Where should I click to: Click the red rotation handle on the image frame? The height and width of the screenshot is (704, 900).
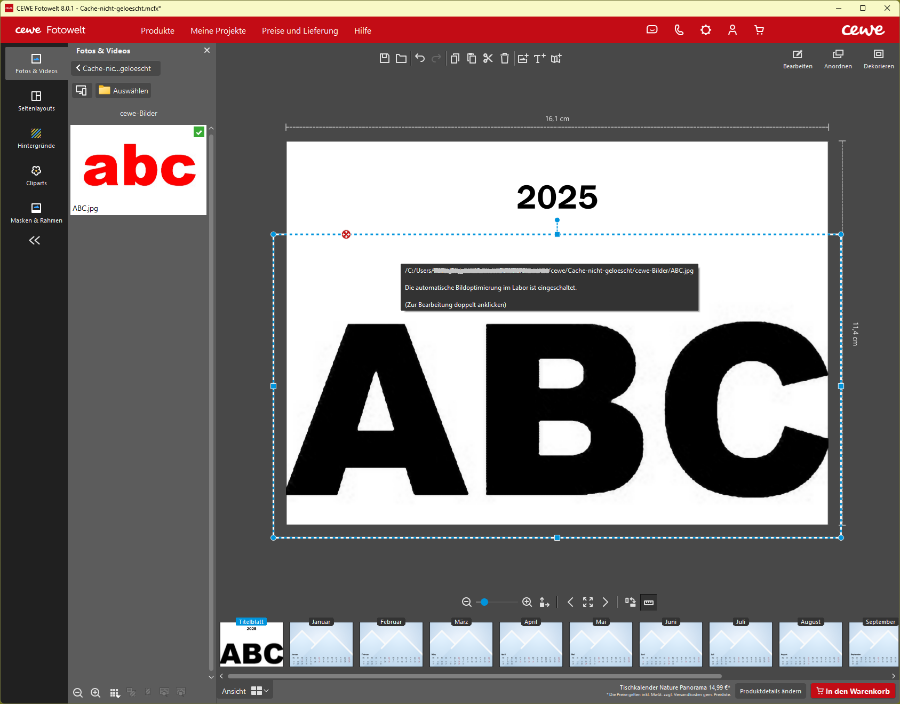click(346, 234)
